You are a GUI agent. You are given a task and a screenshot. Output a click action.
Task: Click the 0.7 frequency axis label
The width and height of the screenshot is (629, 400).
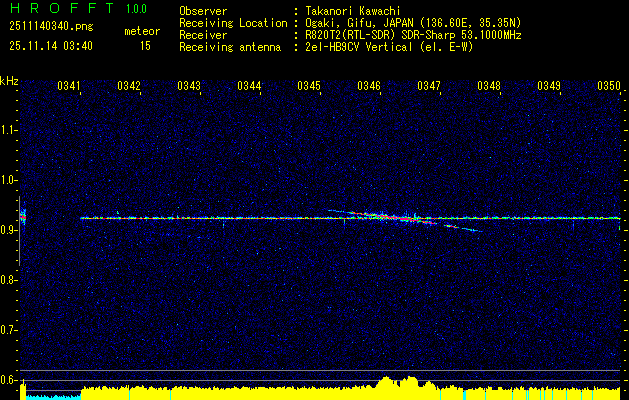click(x=8, y=330)
